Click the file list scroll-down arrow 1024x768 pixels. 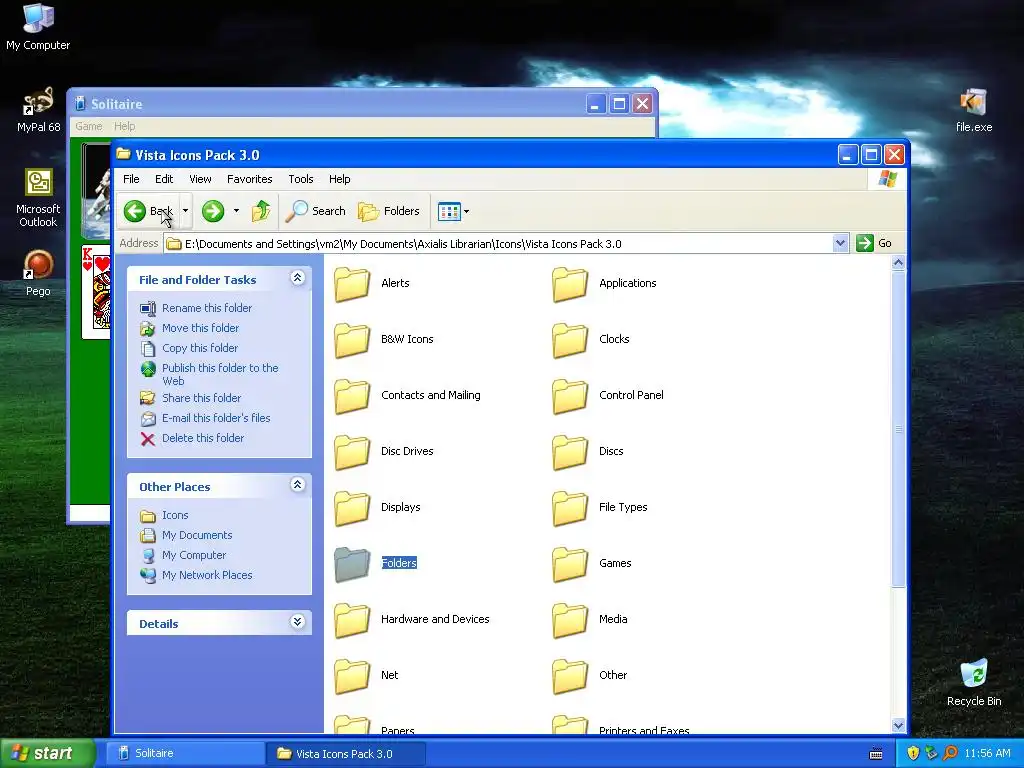pos(899,725)
